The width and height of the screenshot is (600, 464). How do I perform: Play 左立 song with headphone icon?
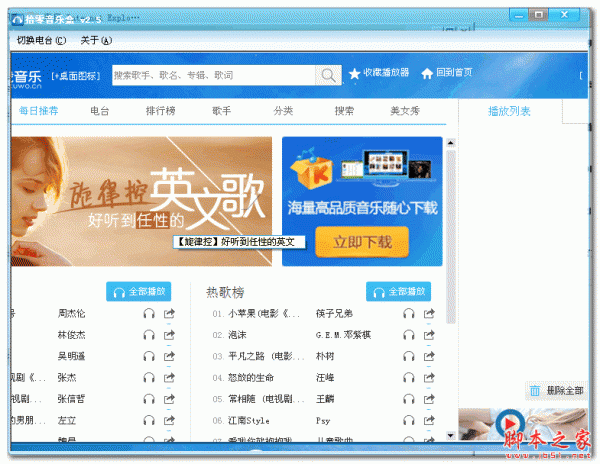149,421
